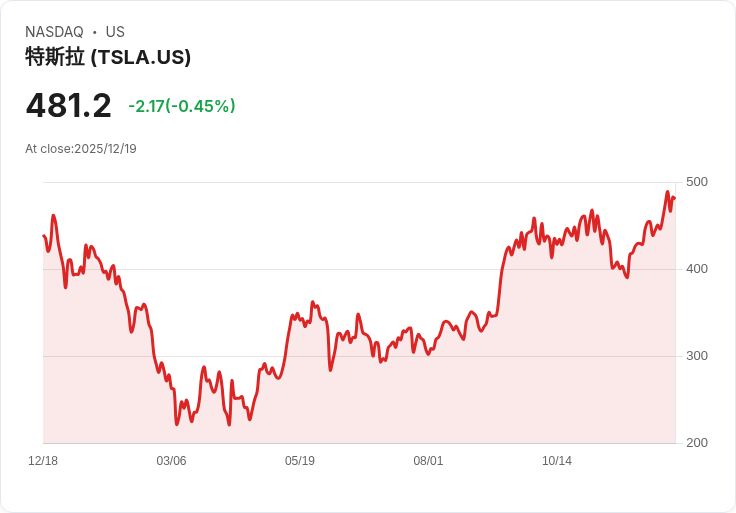Open the 特斯拉 (TSLA.US) stock title

108,57
